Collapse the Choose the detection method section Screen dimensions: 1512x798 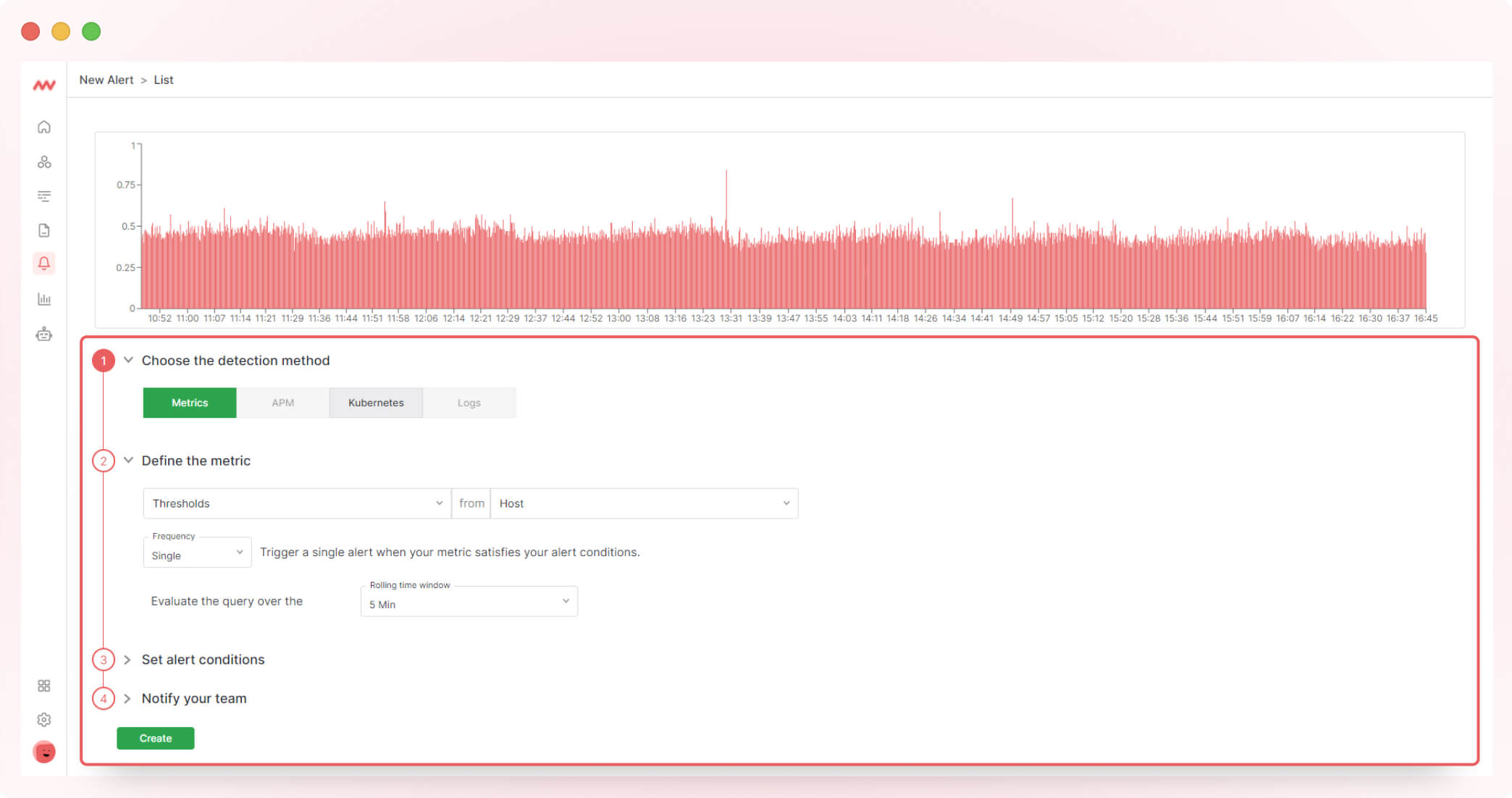coord(128,360)
